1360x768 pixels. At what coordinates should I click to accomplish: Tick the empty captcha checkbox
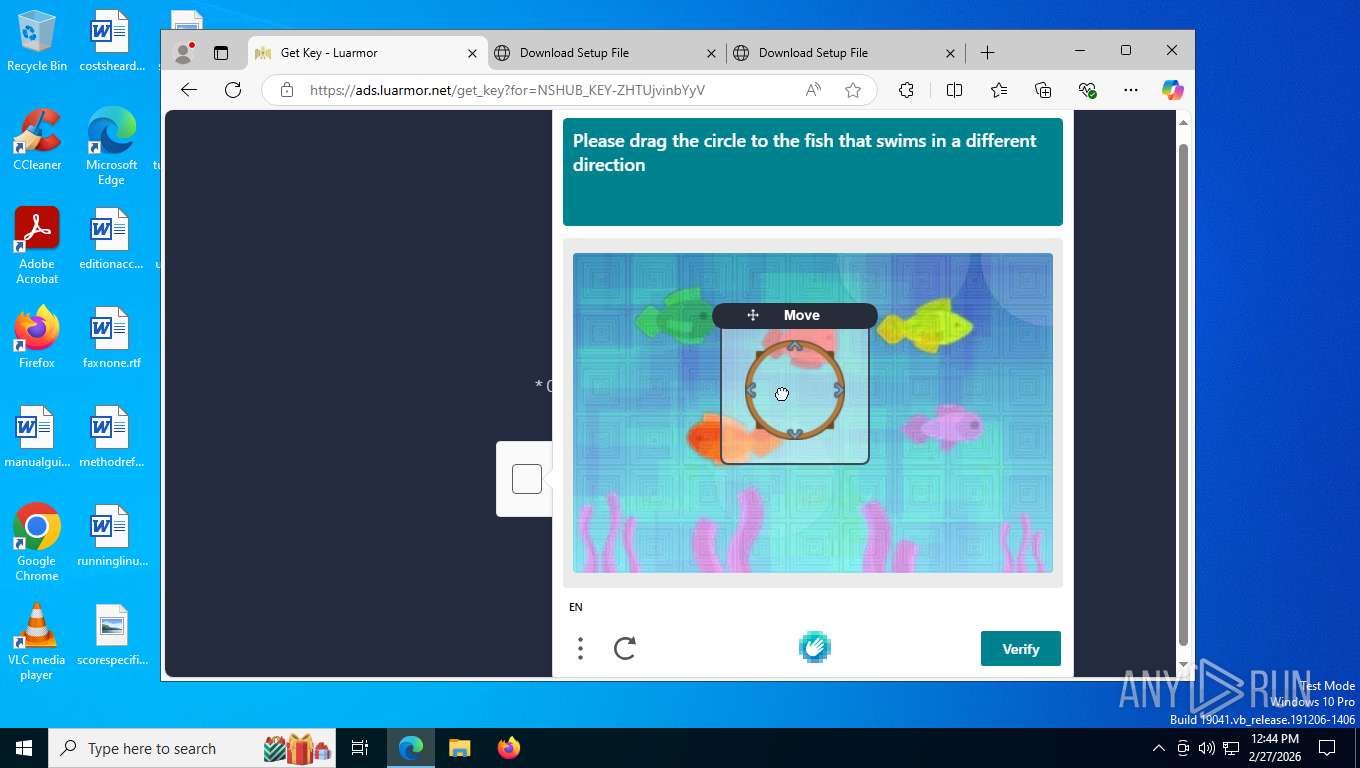coord(527,479)
